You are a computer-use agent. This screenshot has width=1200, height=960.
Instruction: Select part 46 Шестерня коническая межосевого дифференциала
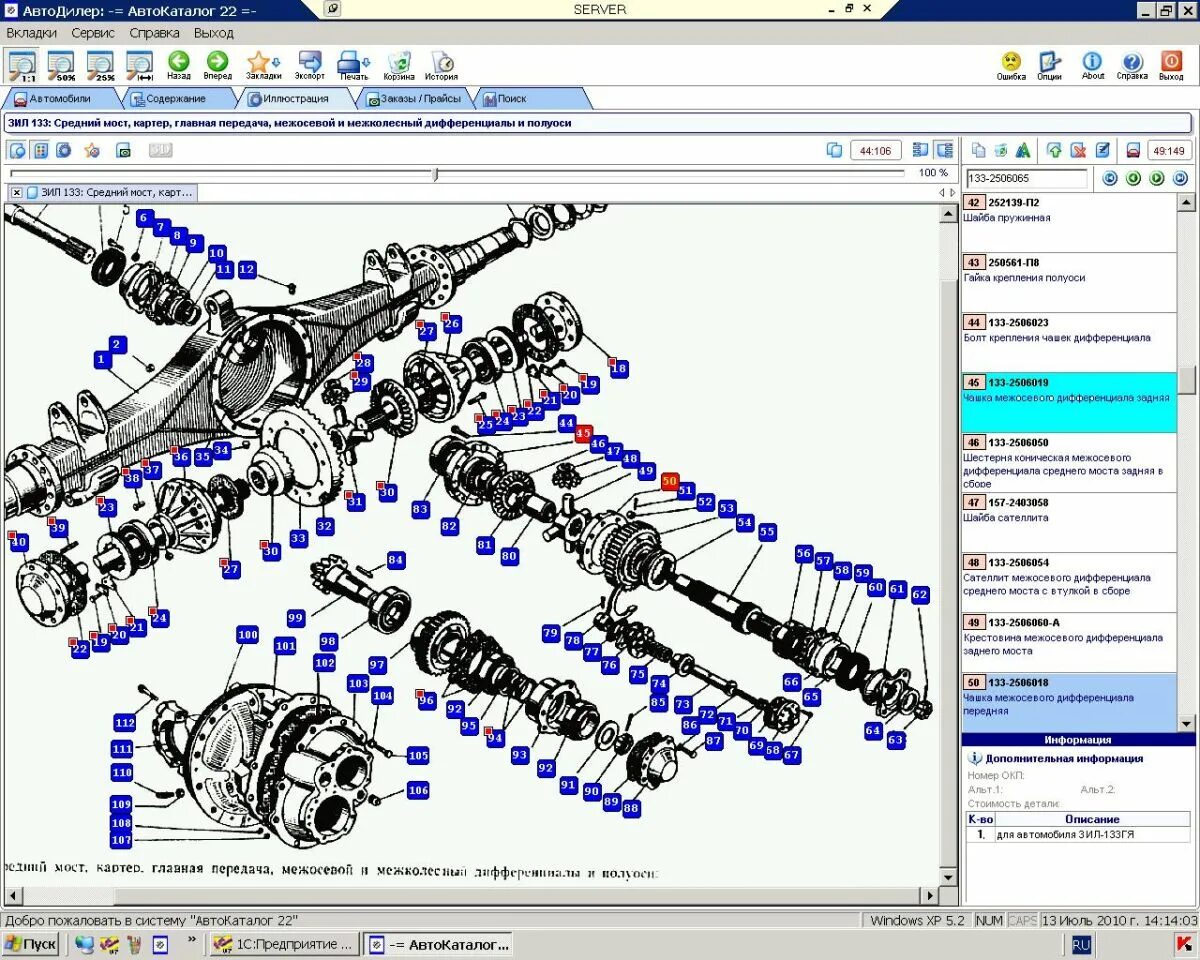click(x=1069, y=462)
